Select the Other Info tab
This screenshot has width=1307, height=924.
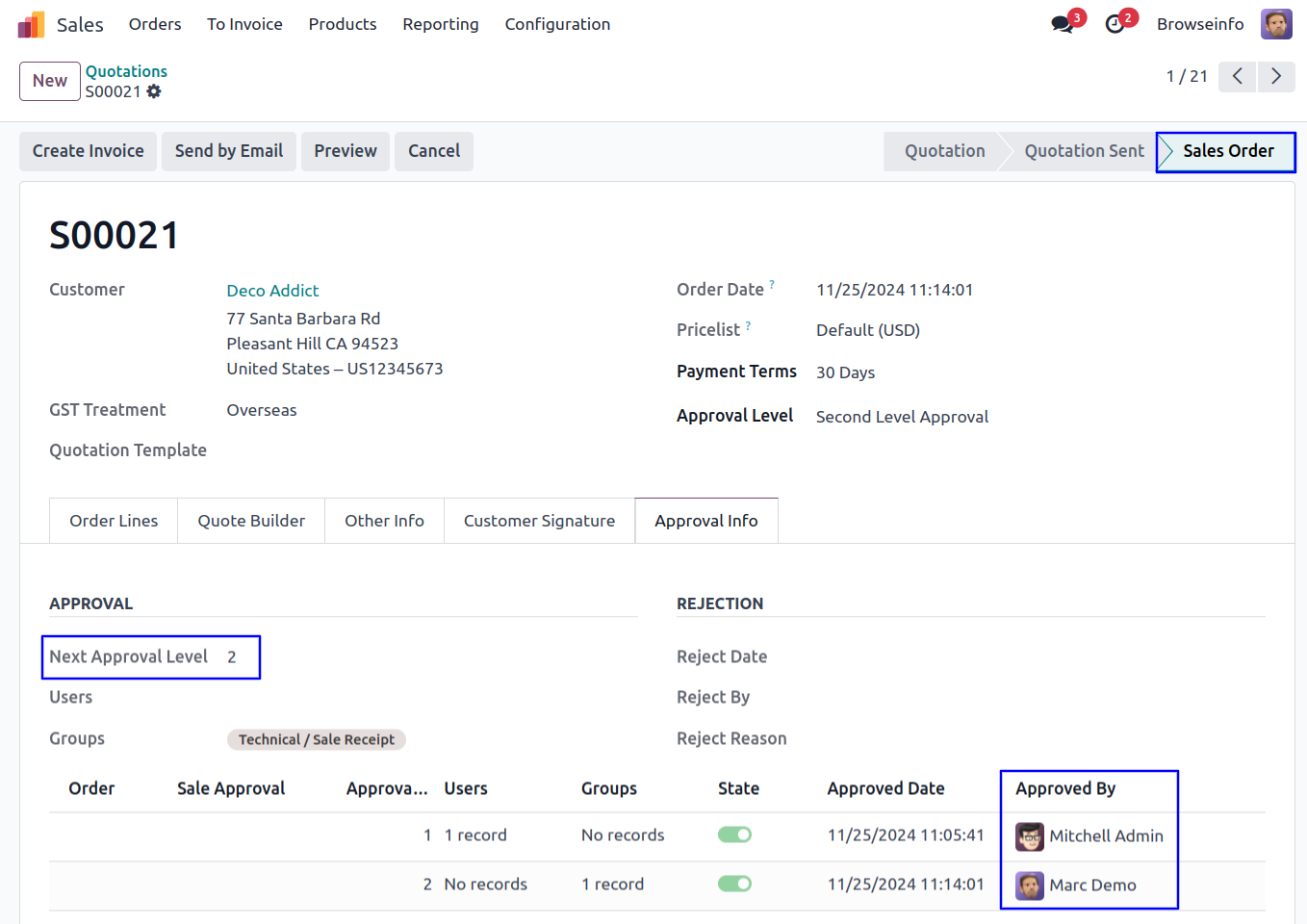click(384, 521)
